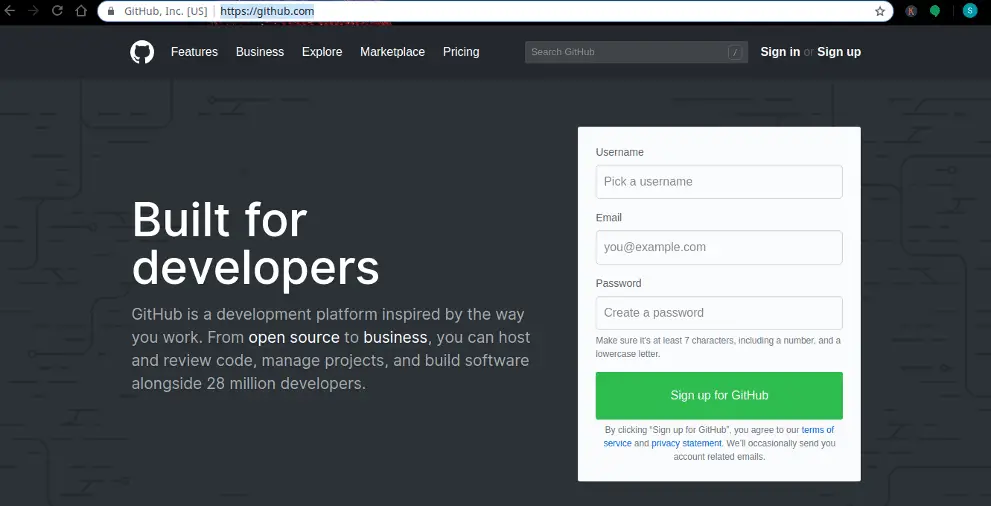Click the Username field label
The image size is (991, 506).
619,152
